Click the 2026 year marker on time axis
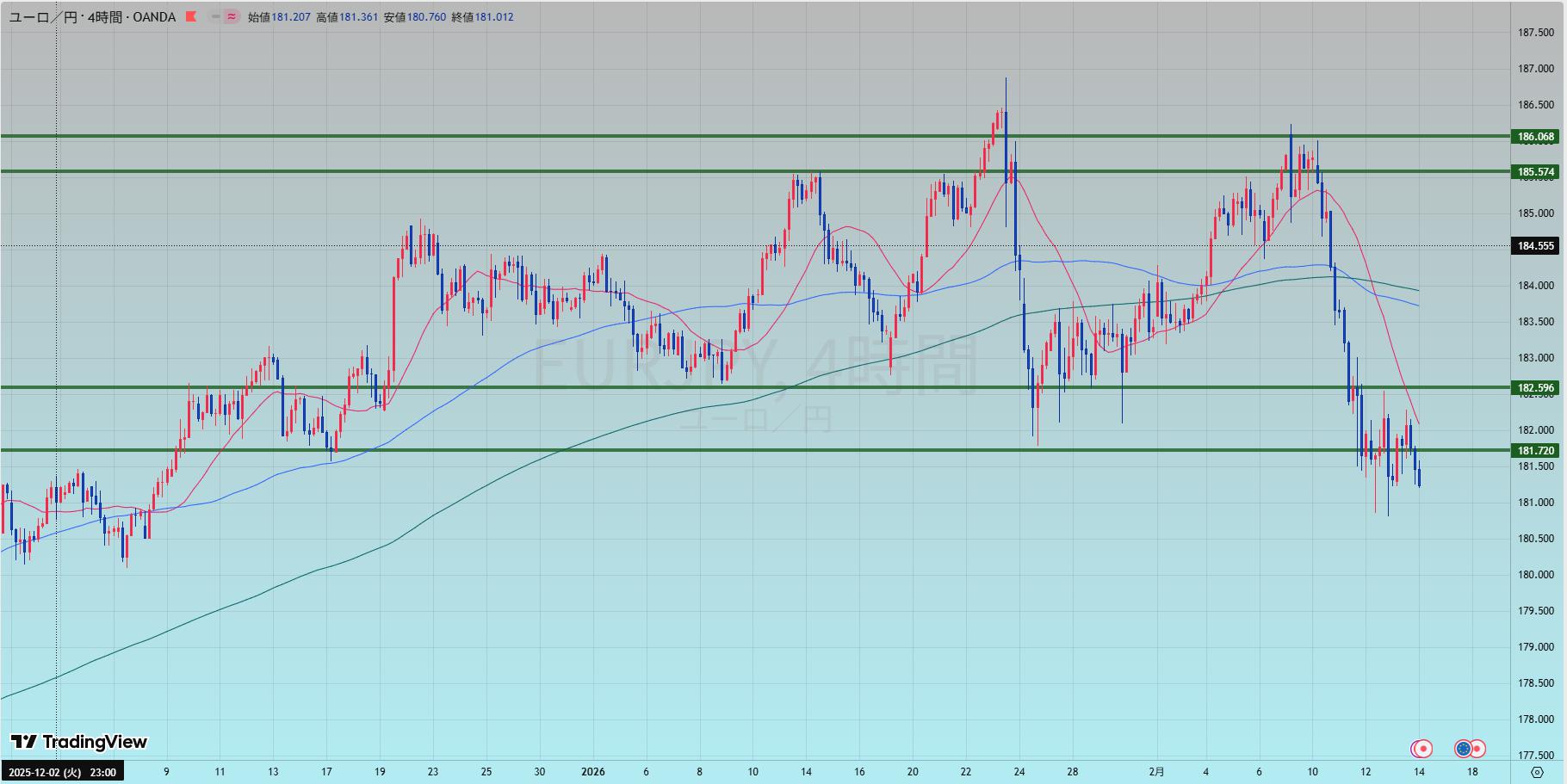1567x784 pixels. (x=592, y=772)
